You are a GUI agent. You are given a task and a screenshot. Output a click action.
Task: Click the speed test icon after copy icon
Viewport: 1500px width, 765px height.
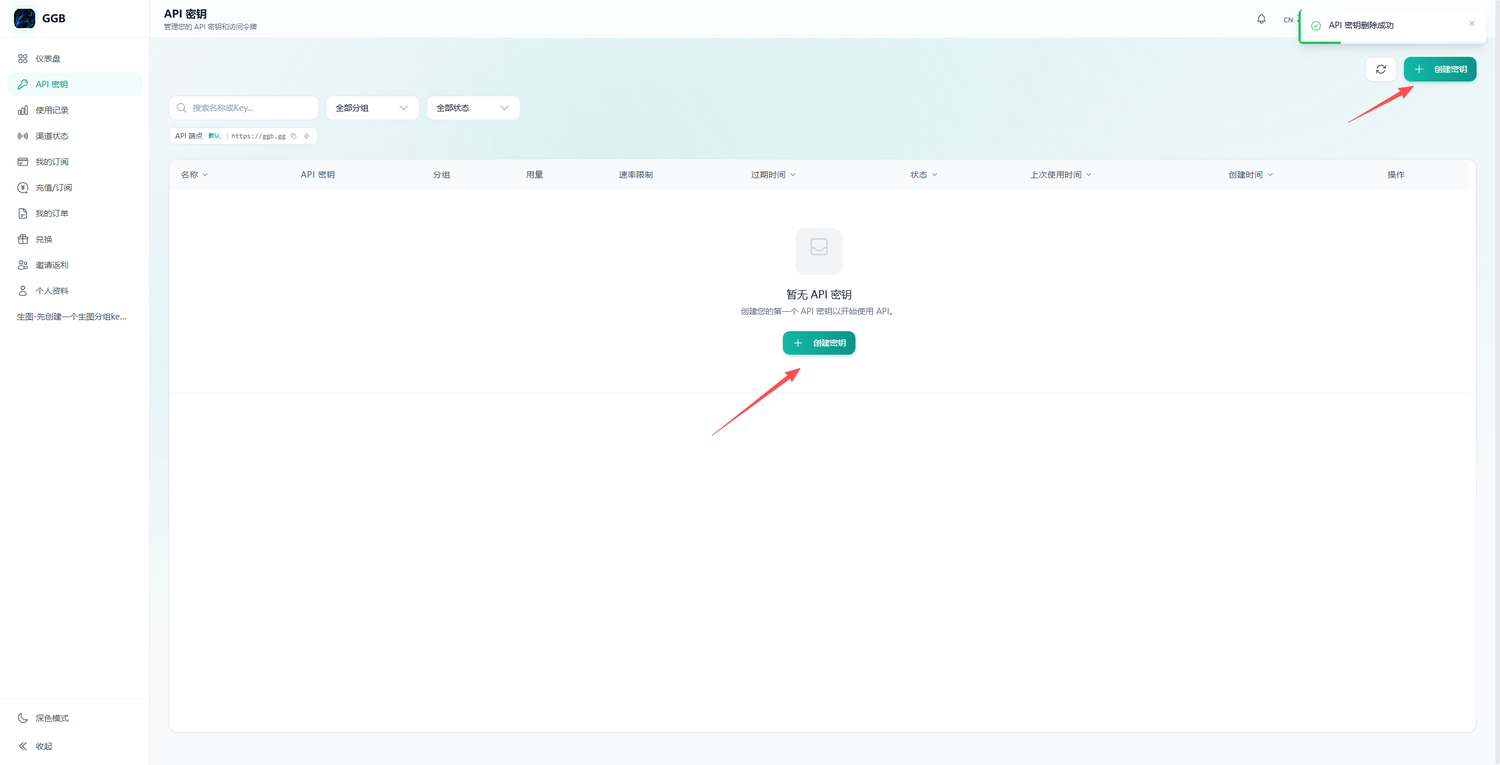(x=307, y=136)
